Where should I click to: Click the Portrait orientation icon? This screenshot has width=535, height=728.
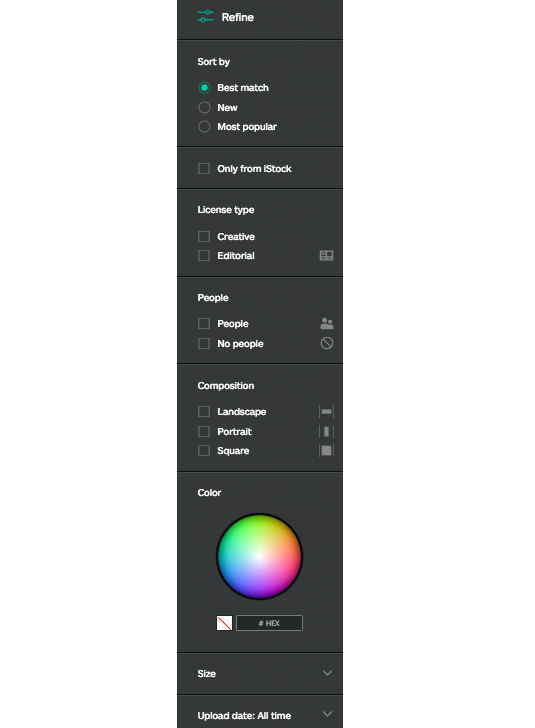(326, 431)
